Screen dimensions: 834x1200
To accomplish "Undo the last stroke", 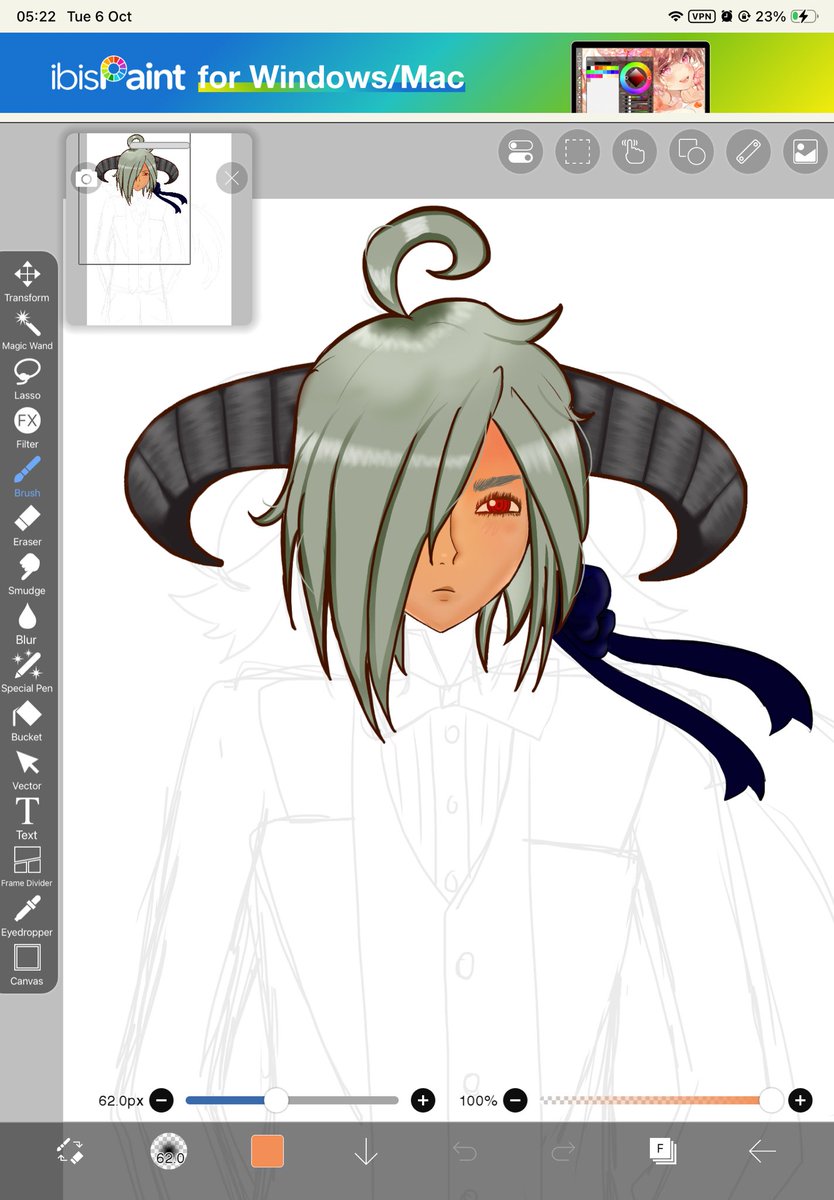I will click(465, 1152).
